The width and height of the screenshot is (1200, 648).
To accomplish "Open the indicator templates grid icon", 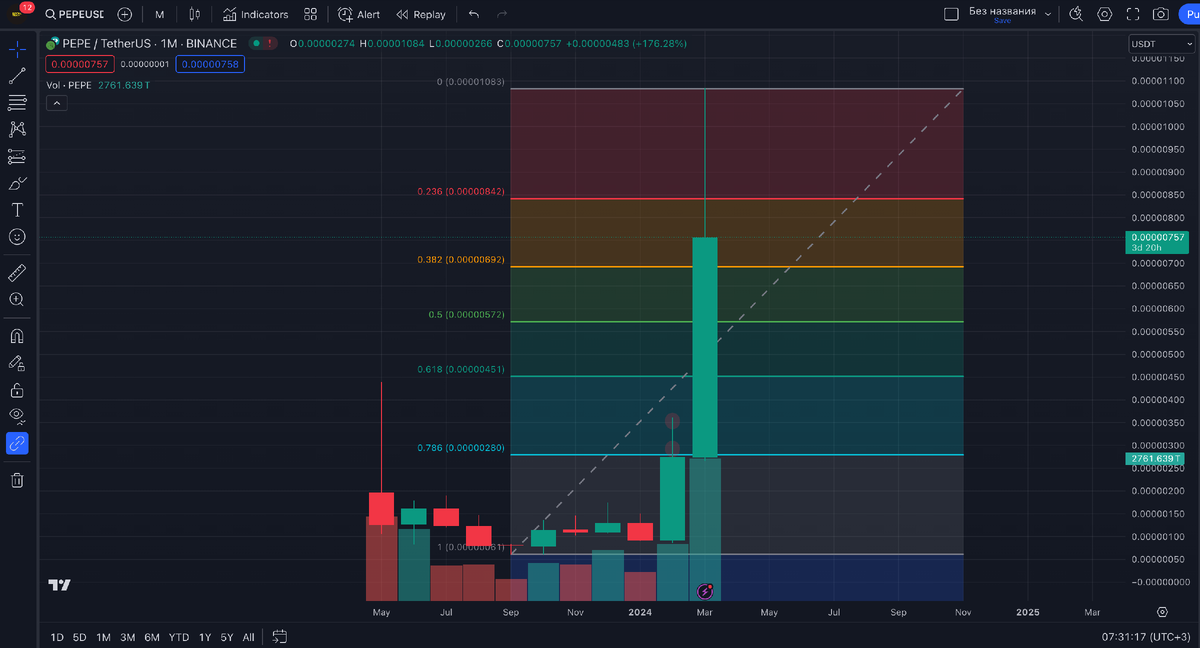I will (310, 14).
